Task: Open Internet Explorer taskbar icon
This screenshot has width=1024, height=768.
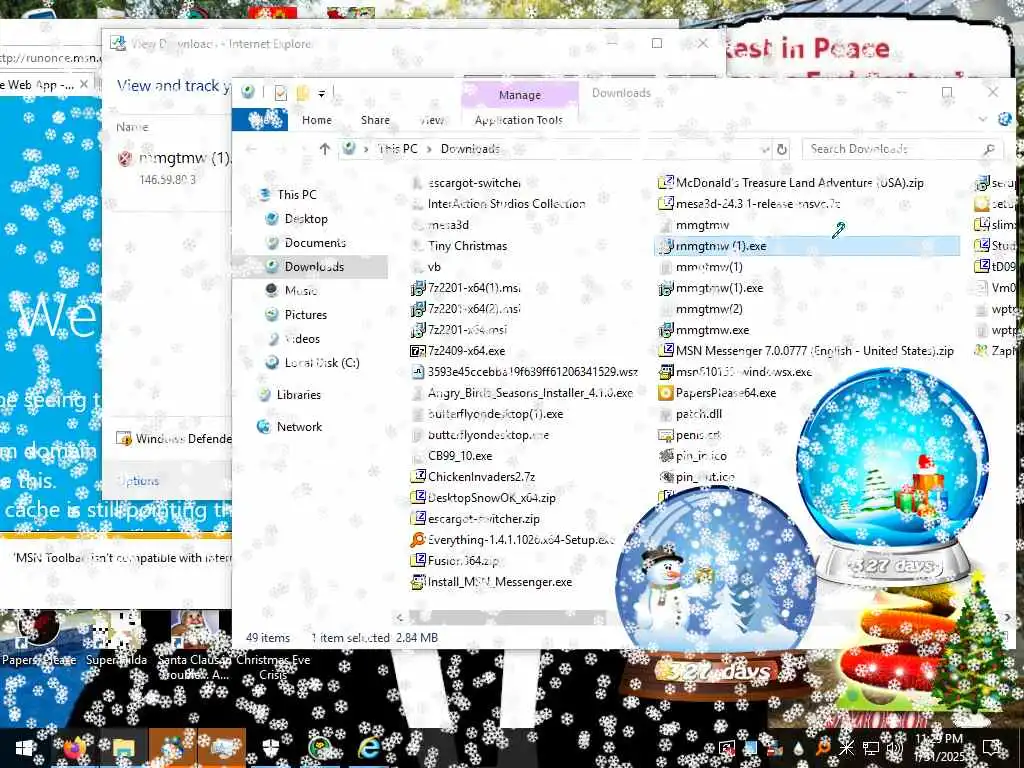Action: pos(369,748)
